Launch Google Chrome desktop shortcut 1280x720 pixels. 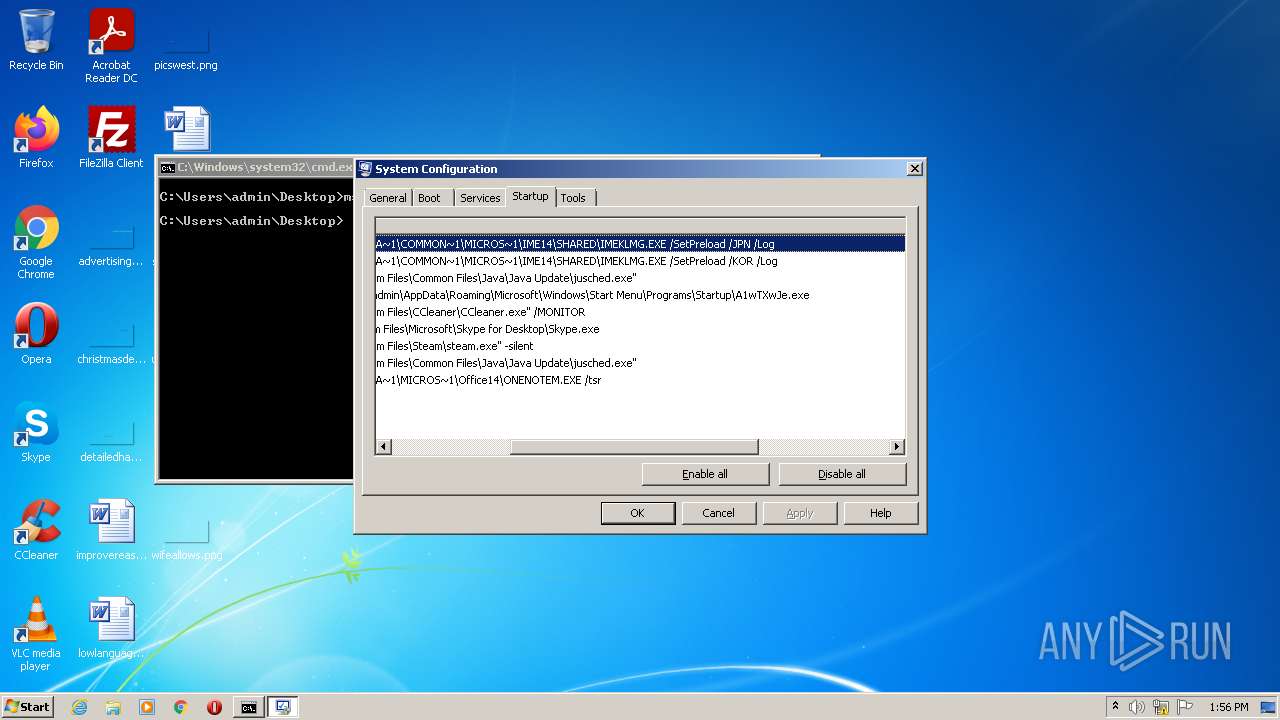click(36, 242)
